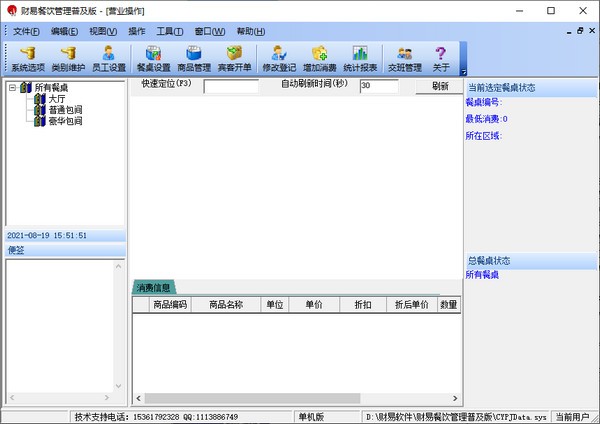Open 统计报表 statistics report
600x424 pixels.
click(360, 58)
